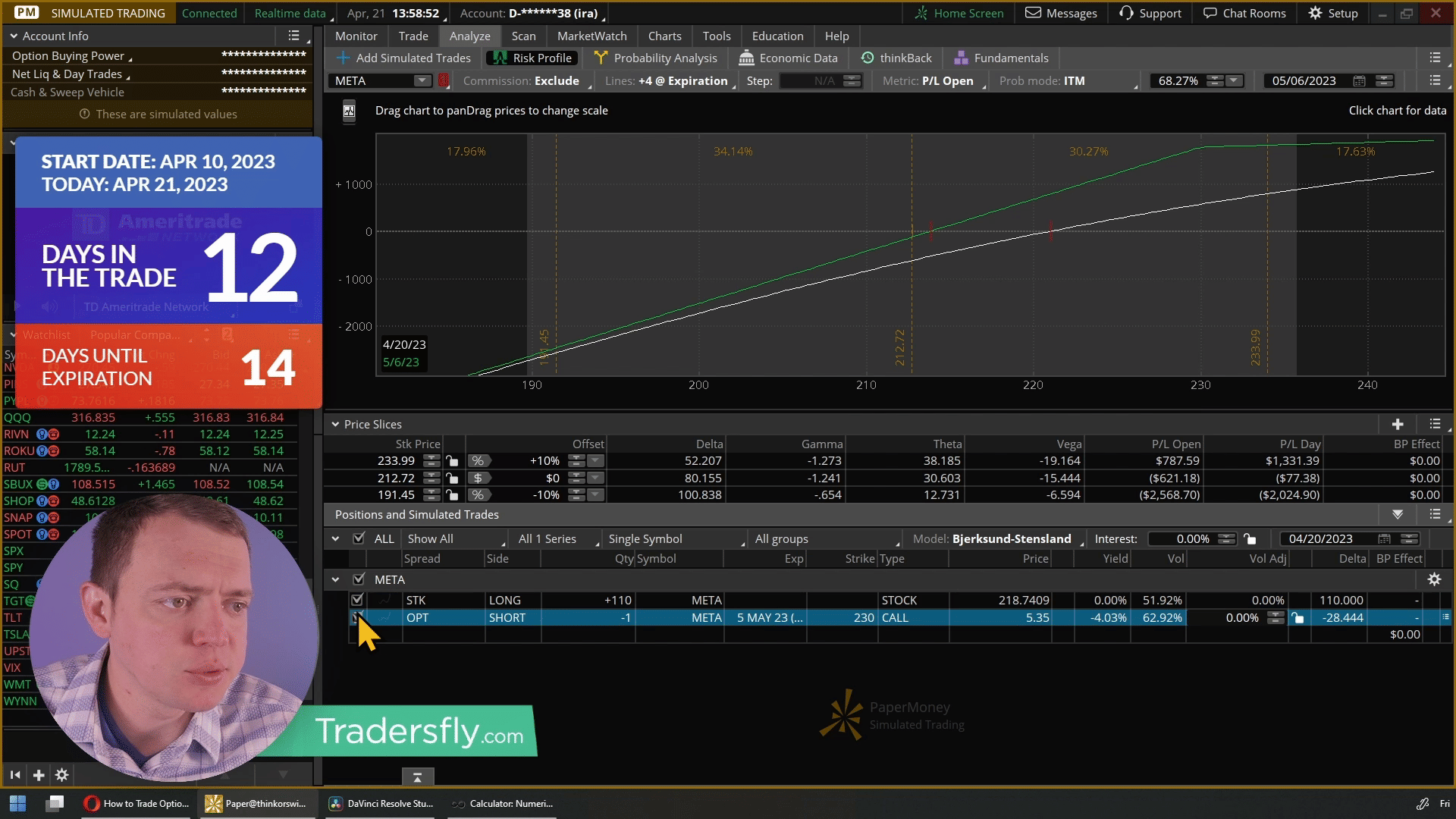The width and height of the screenshot is (1456, 819).
Task: Toggle interest rate lock icon
Action: click(1250, 538)
